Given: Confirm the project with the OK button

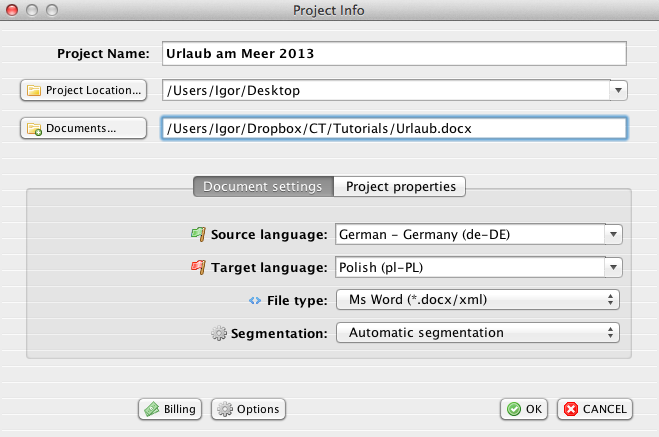Looking at the screenshot, I should pos(524,408).
